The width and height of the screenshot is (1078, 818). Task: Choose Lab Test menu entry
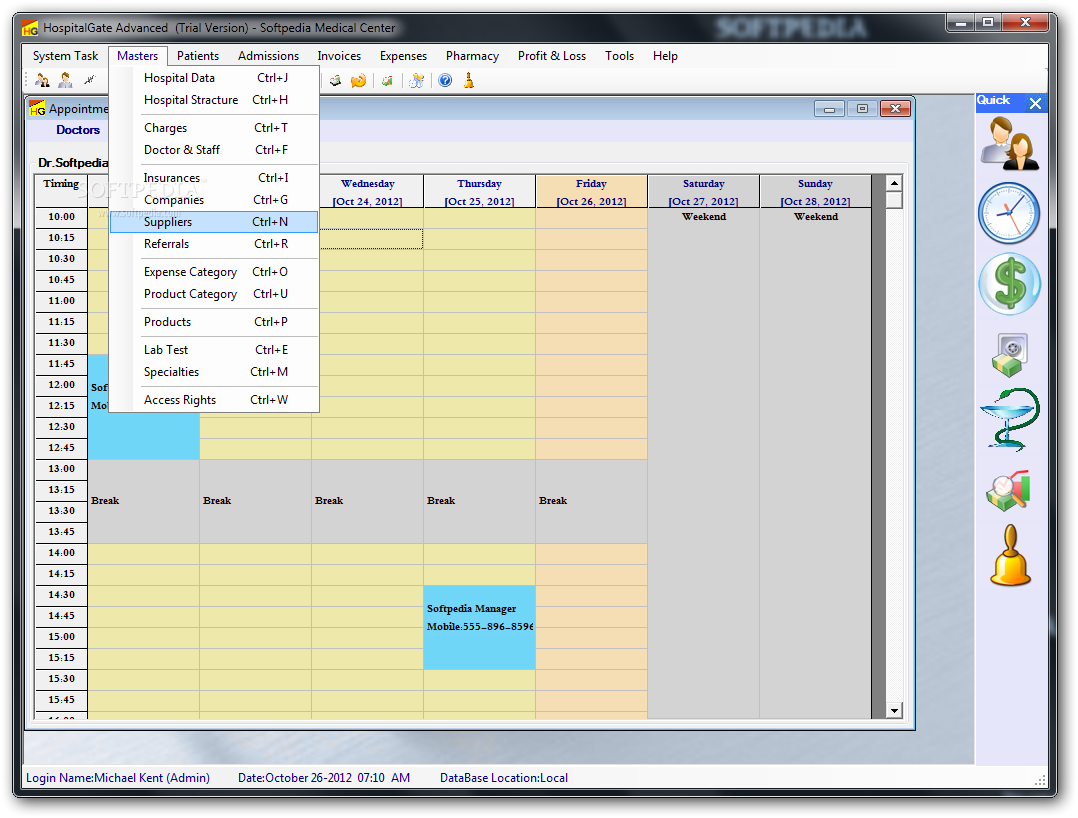pos(214,350)
